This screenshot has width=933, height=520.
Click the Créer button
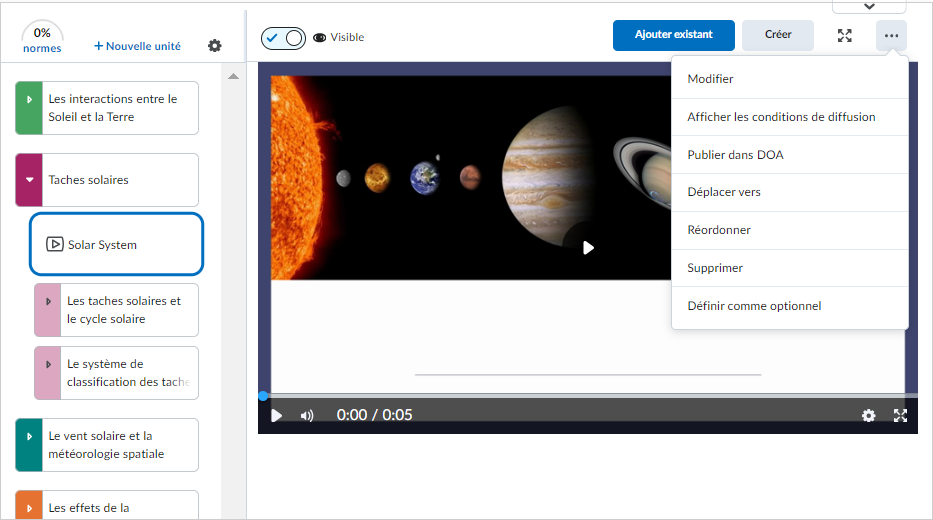point(778,35)
